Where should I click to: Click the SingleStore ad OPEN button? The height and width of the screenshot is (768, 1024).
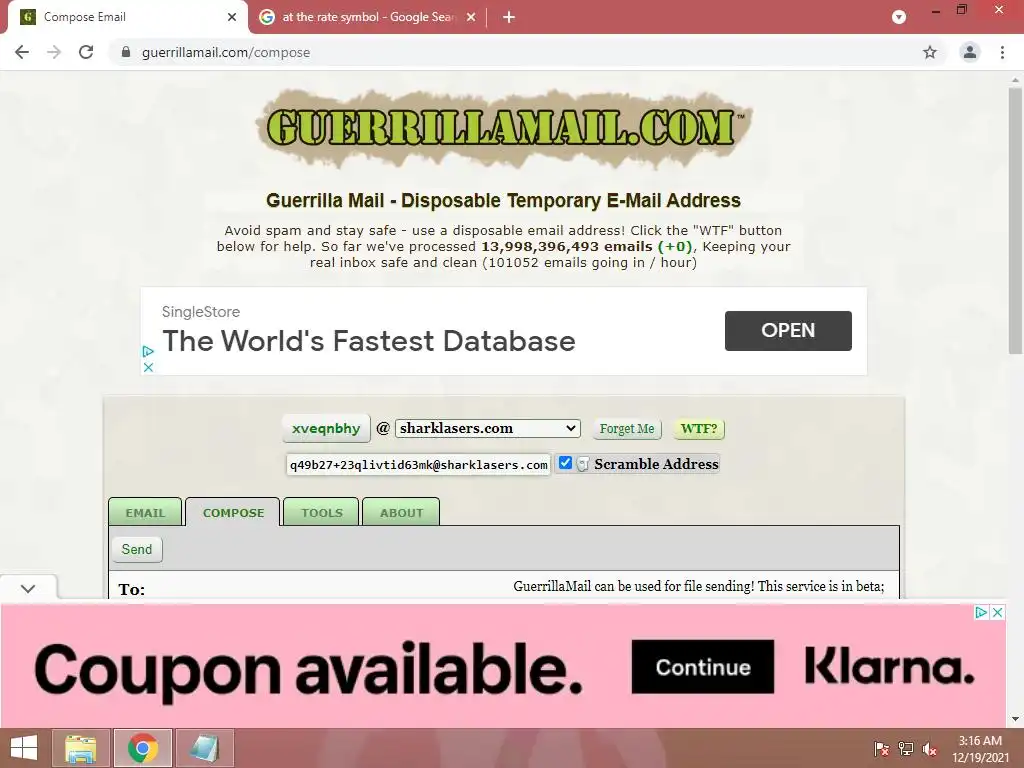788,330
